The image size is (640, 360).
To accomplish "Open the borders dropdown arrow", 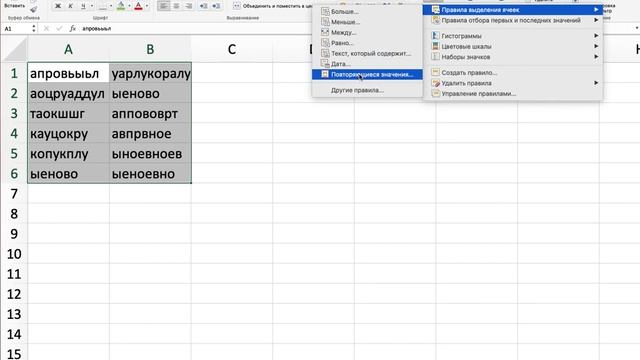I will tap(111, 6).
